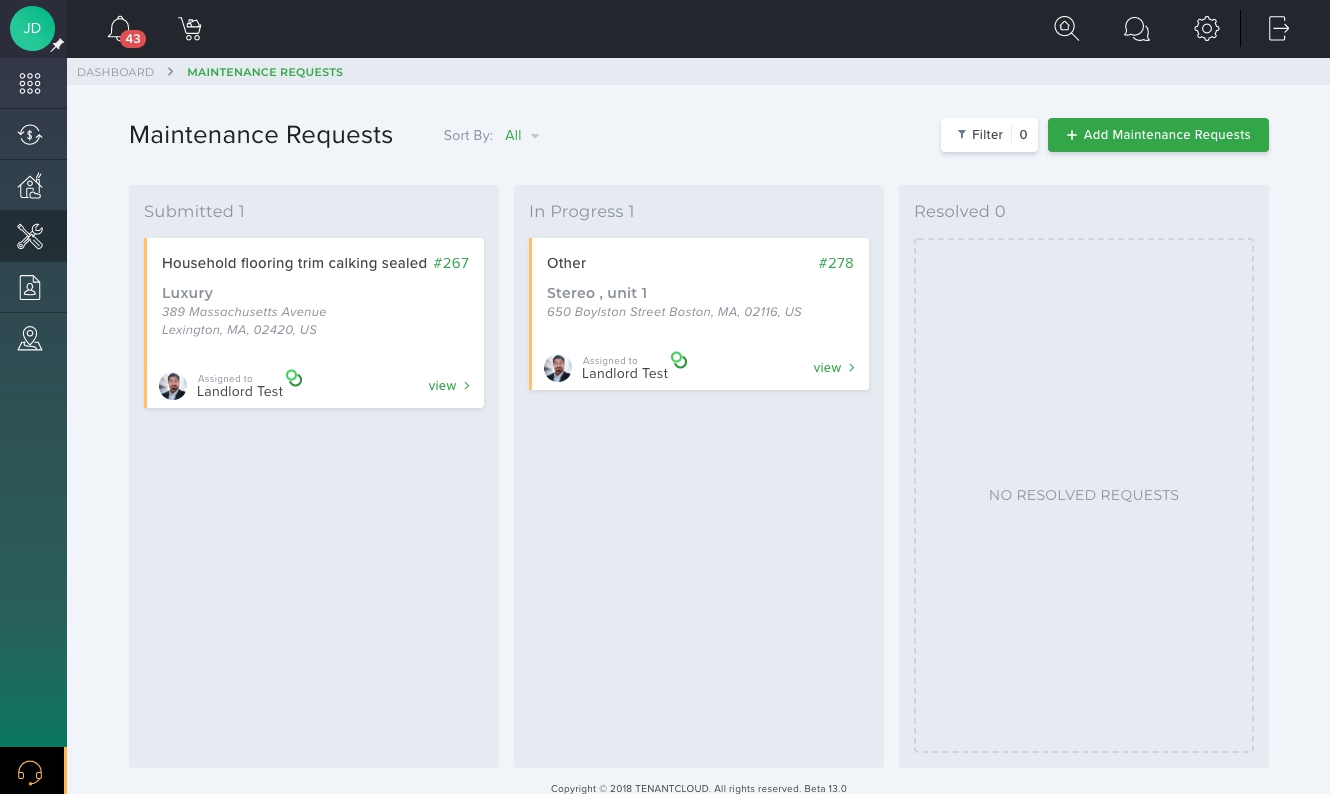Open the search magnifier in the top bar
The image size is (1330, 794).
pyautogui.click(x=1067, y=28)
